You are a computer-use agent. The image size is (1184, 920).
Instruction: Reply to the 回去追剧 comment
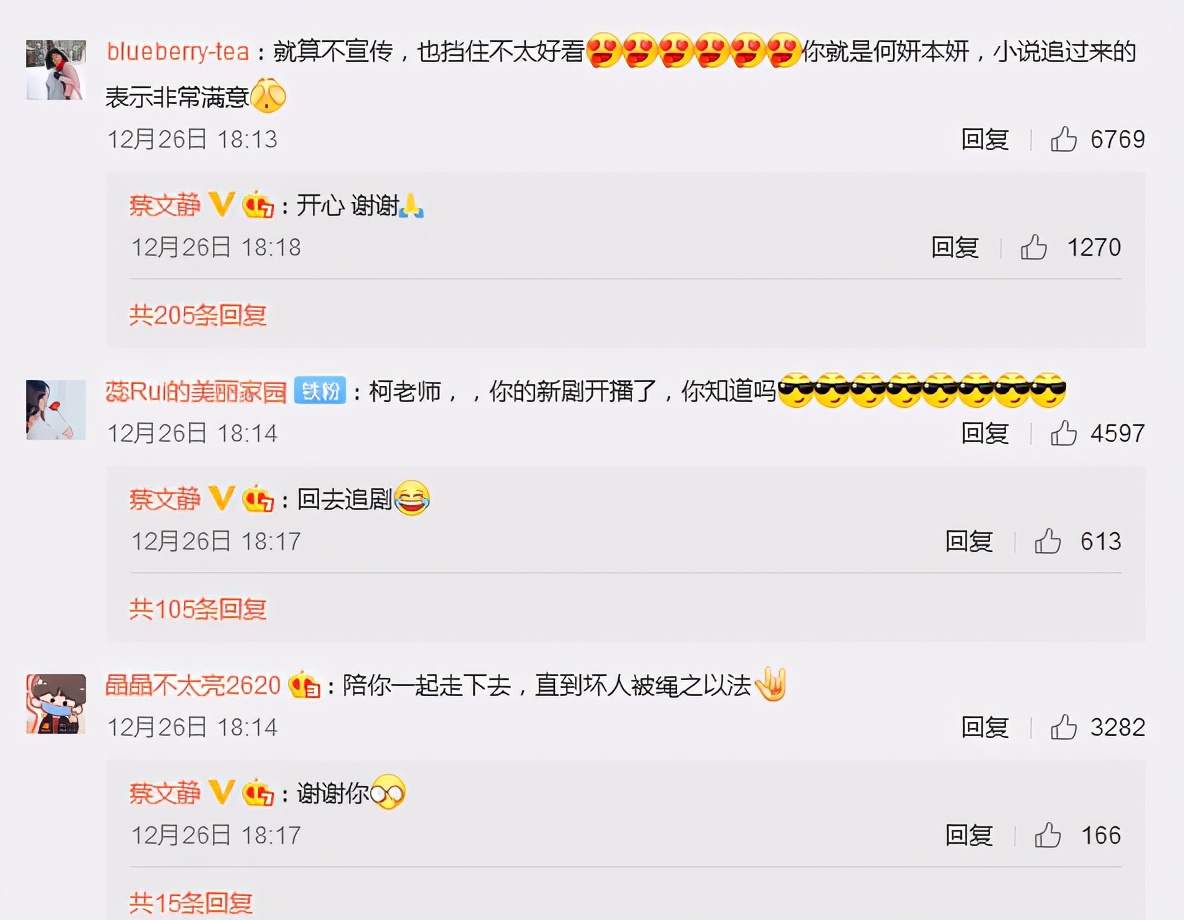(x=969, y=541)
